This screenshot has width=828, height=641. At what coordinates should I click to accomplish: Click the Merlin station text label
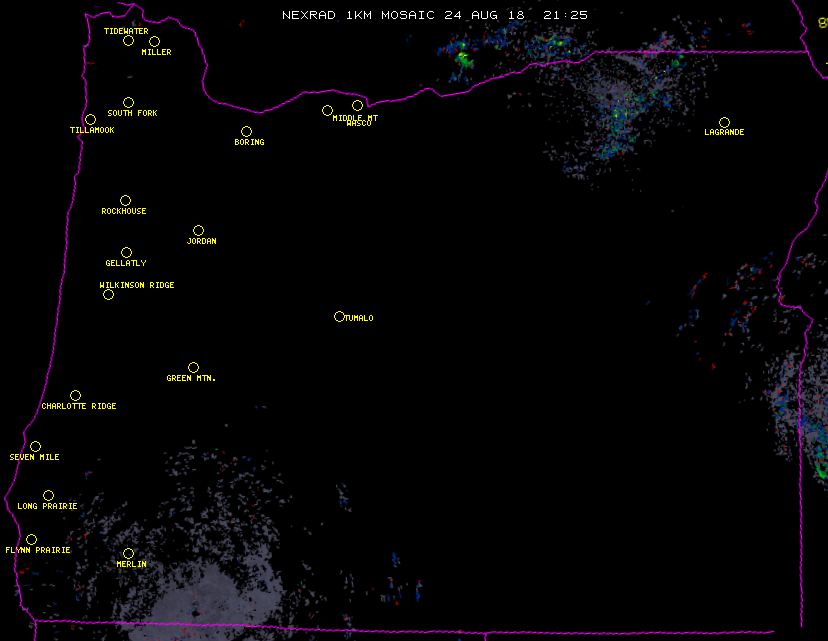click(x=131, y=565)
